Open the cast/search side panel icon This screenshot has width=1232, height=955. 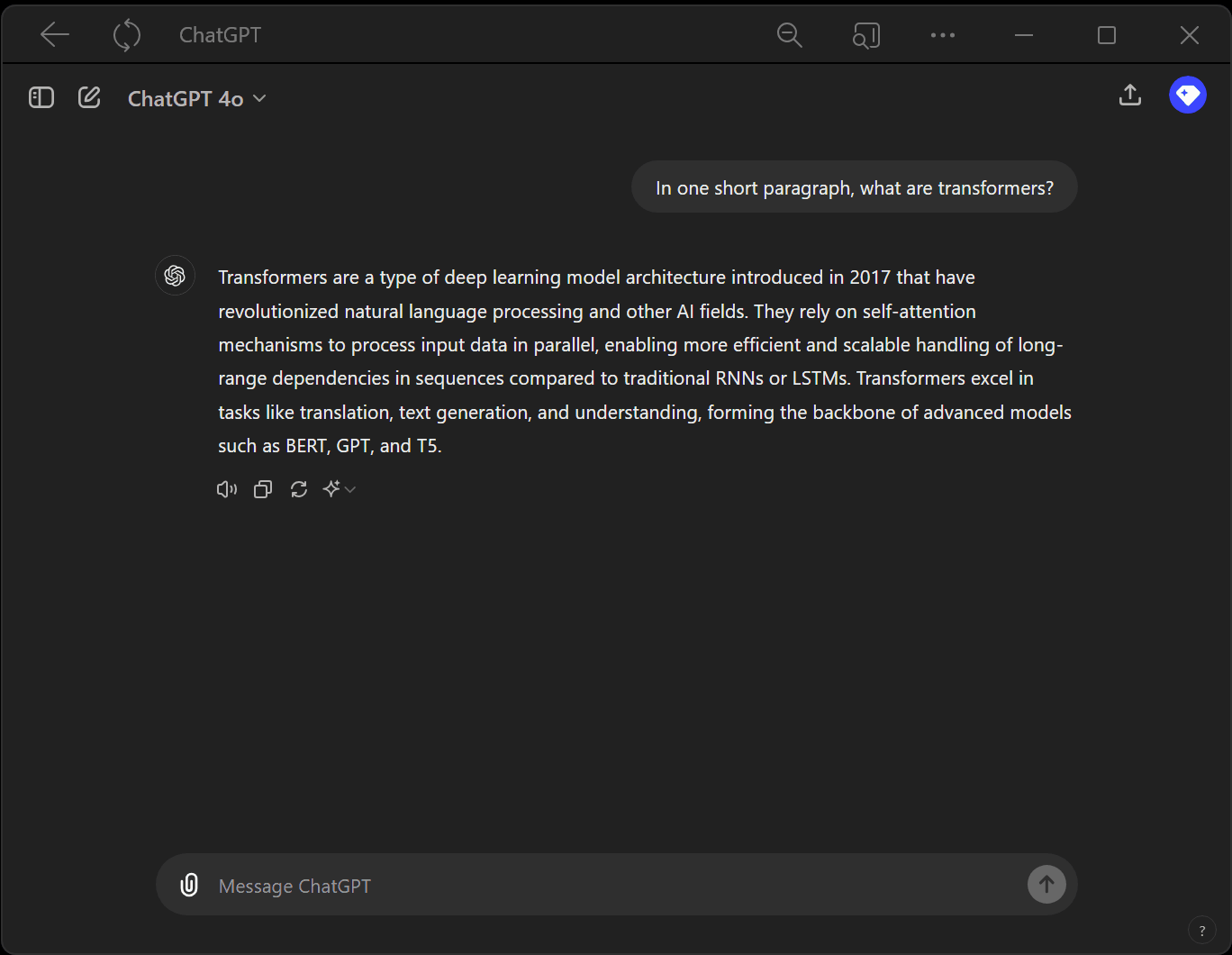pyautogui.click(x=866, y=35)
